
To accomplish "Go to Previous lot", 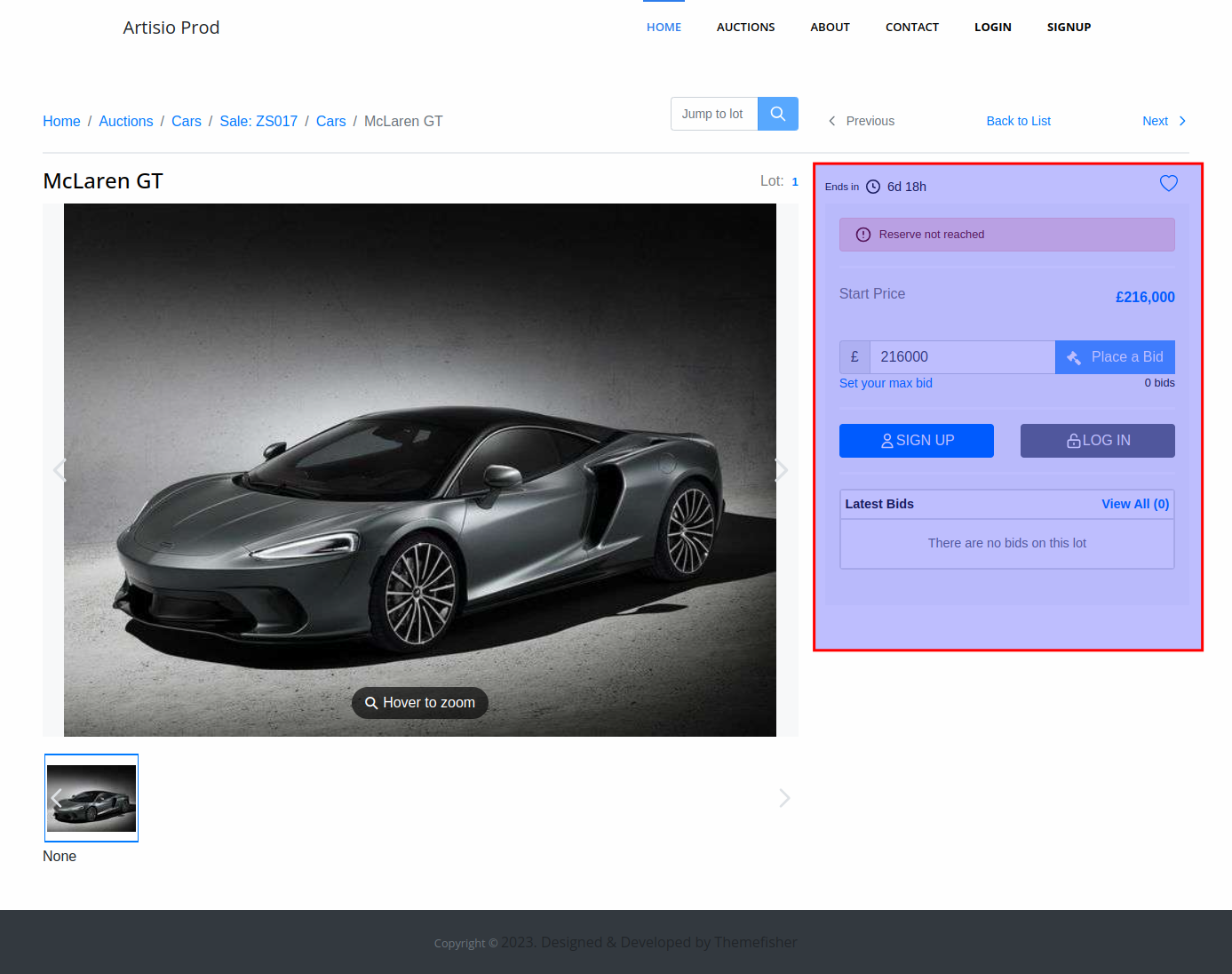I will pyautogui.click(x=861, y=121).
